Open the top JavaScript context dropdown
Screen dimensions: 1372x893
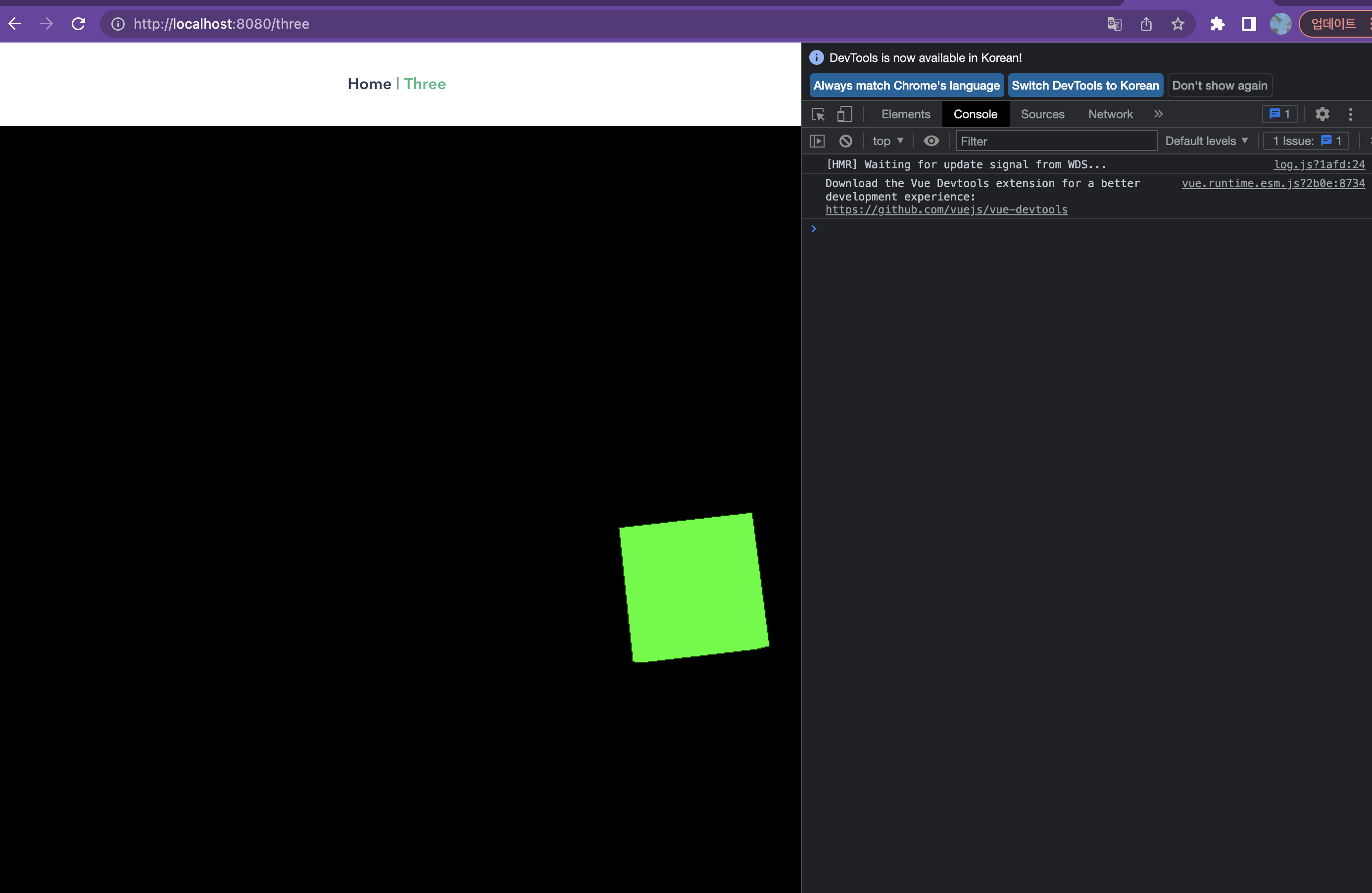click(x=888, y=141)
